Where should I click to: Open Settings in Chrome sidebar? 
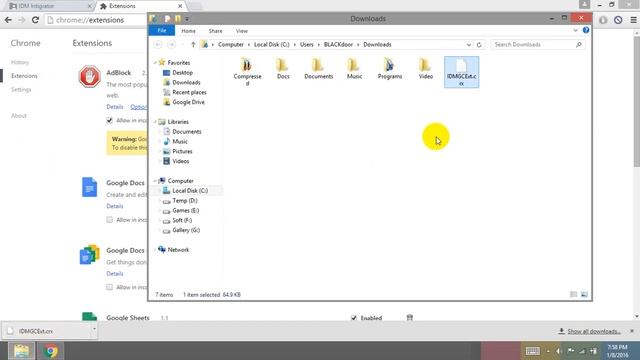[21, 89]
